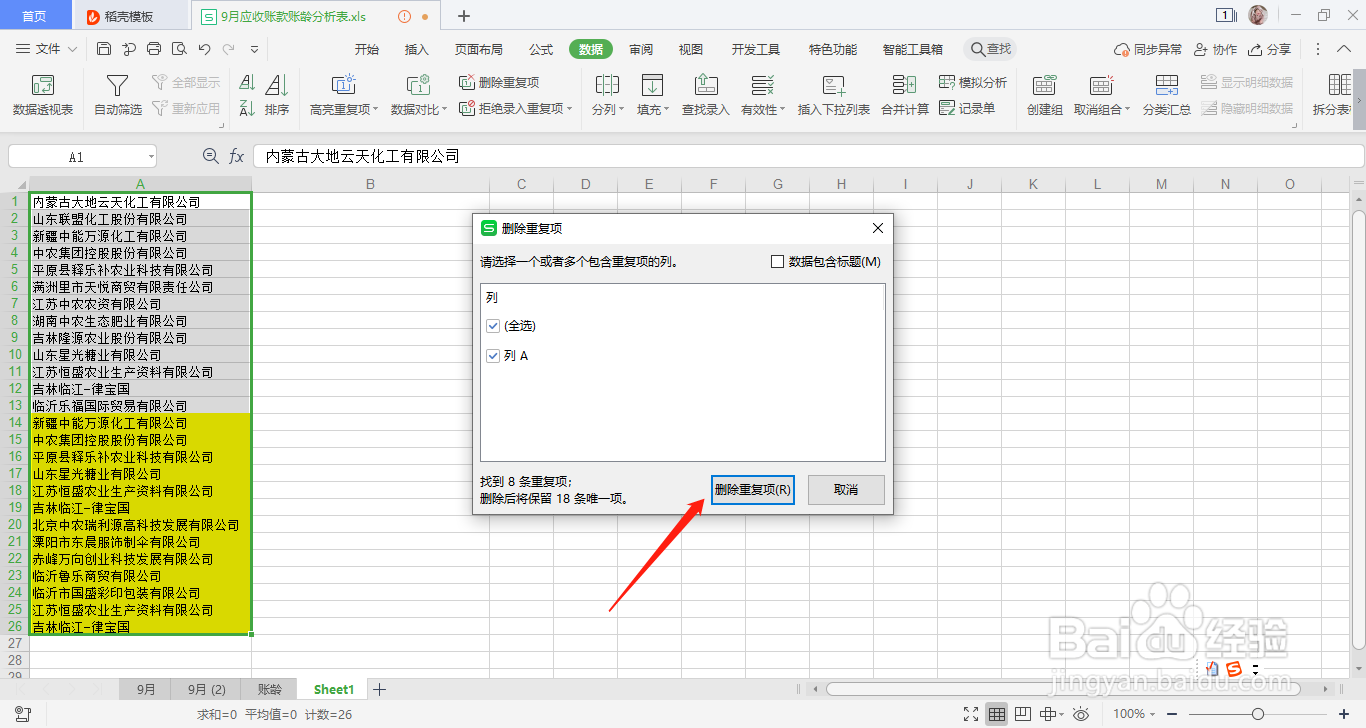Close the Remove Duplicates dialog

(x=878, y=228)
